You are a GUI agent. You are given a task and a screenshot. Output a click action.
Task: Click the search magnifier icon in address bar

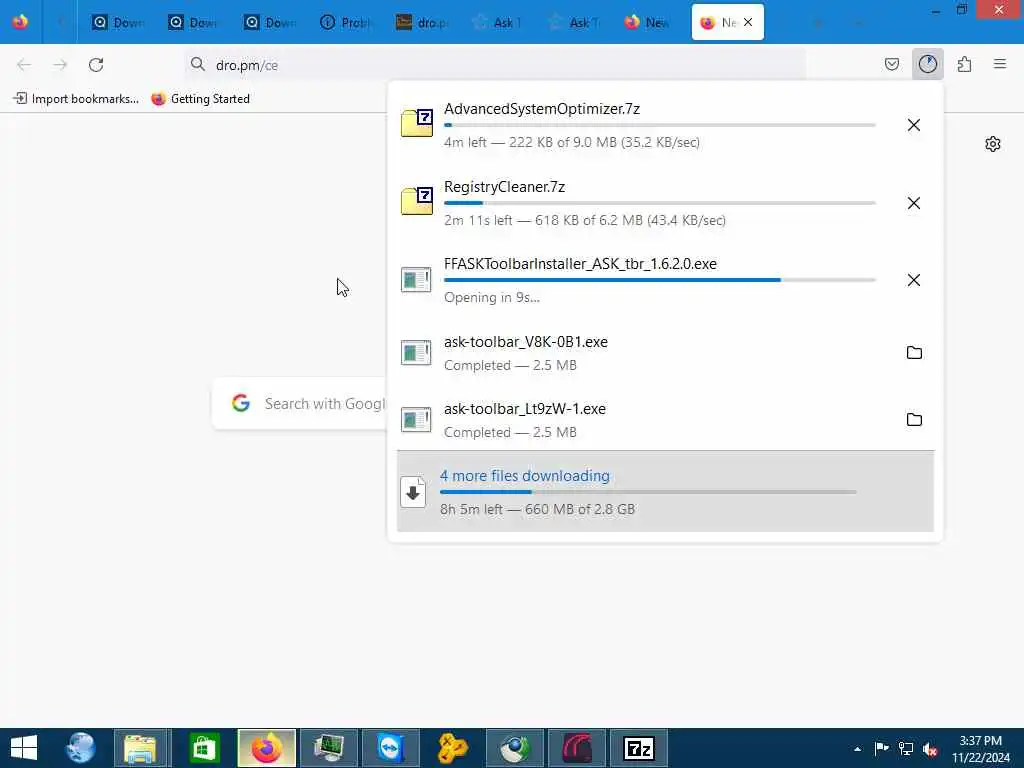[x=198, y=64]
